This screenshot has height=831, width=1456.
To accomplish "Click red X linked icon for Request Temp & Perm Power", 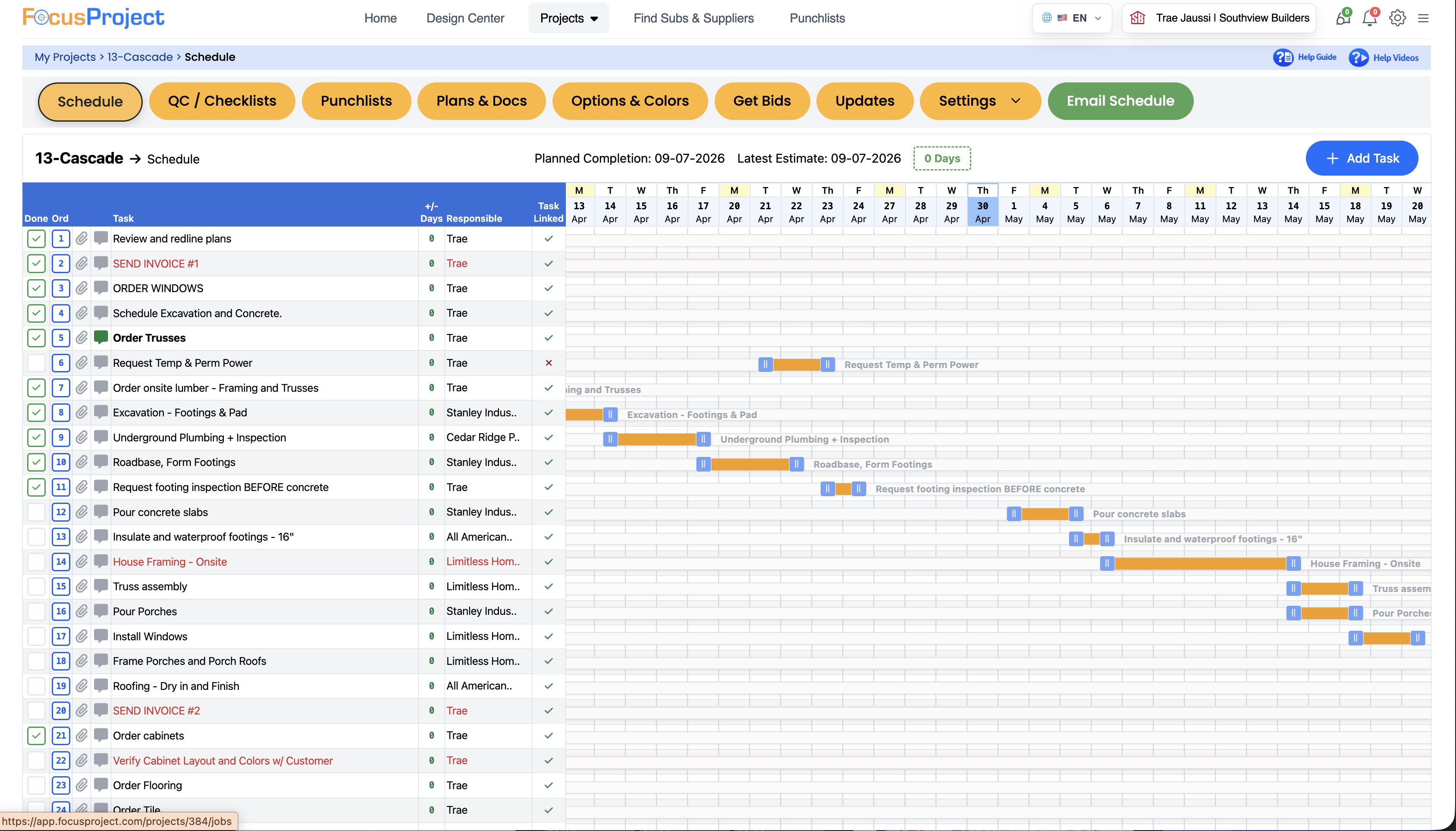I will tap(549, 362).
